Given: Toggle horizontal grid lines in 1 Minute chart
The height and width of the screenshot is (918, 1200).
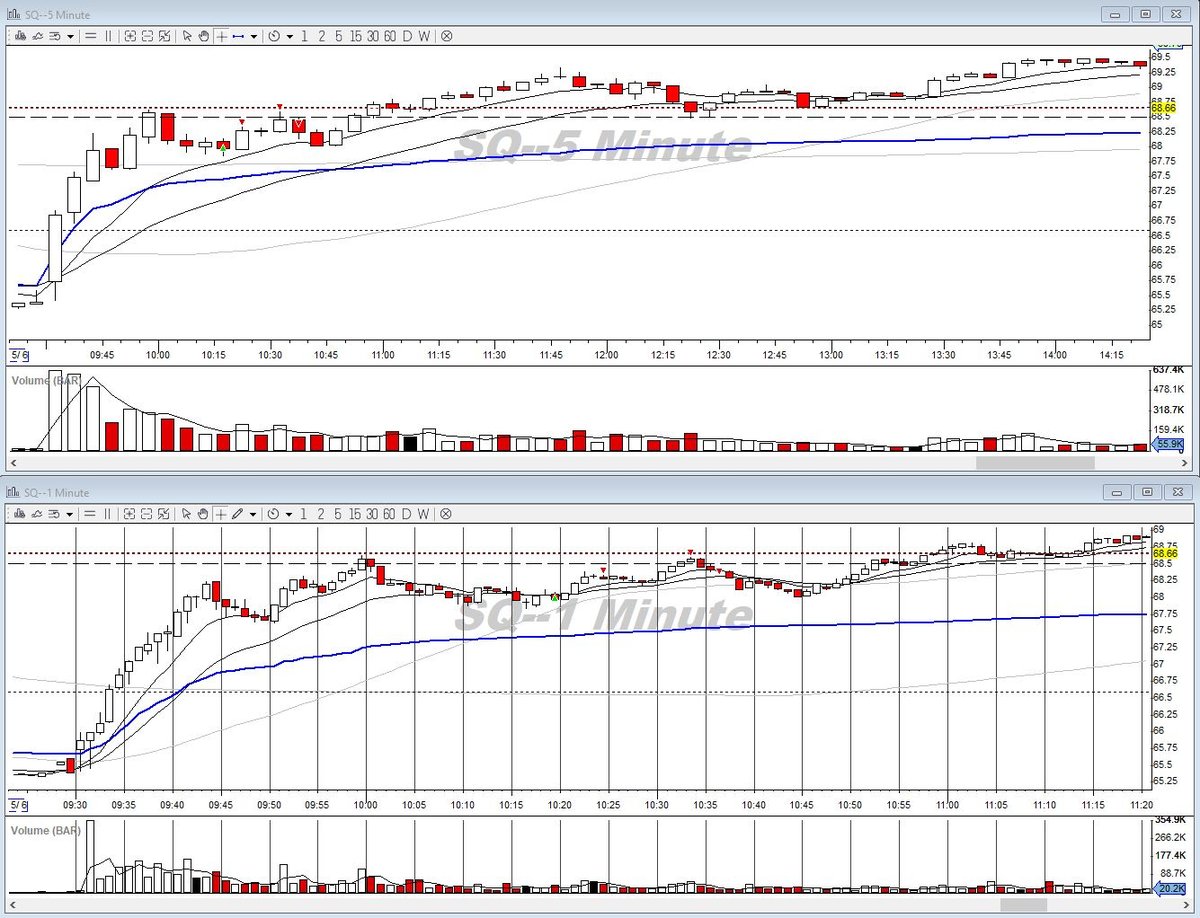Looking at the screenshot, I should [90, 514].
